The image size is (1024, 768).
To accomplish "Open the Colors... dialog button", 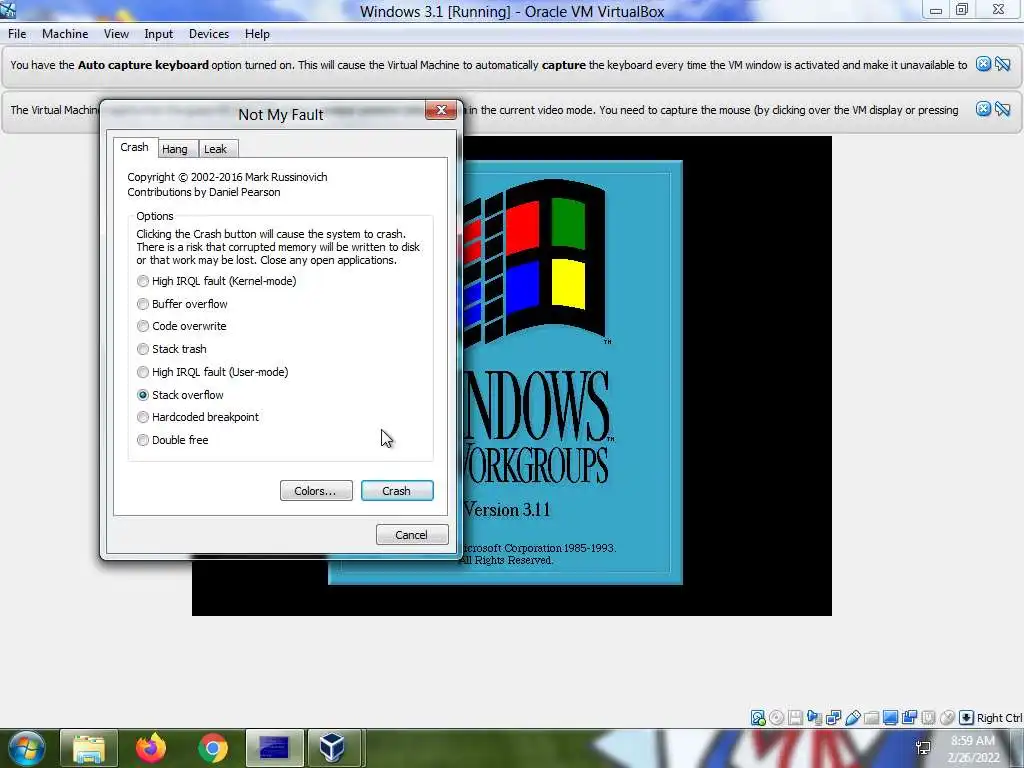I will (316, 490).
